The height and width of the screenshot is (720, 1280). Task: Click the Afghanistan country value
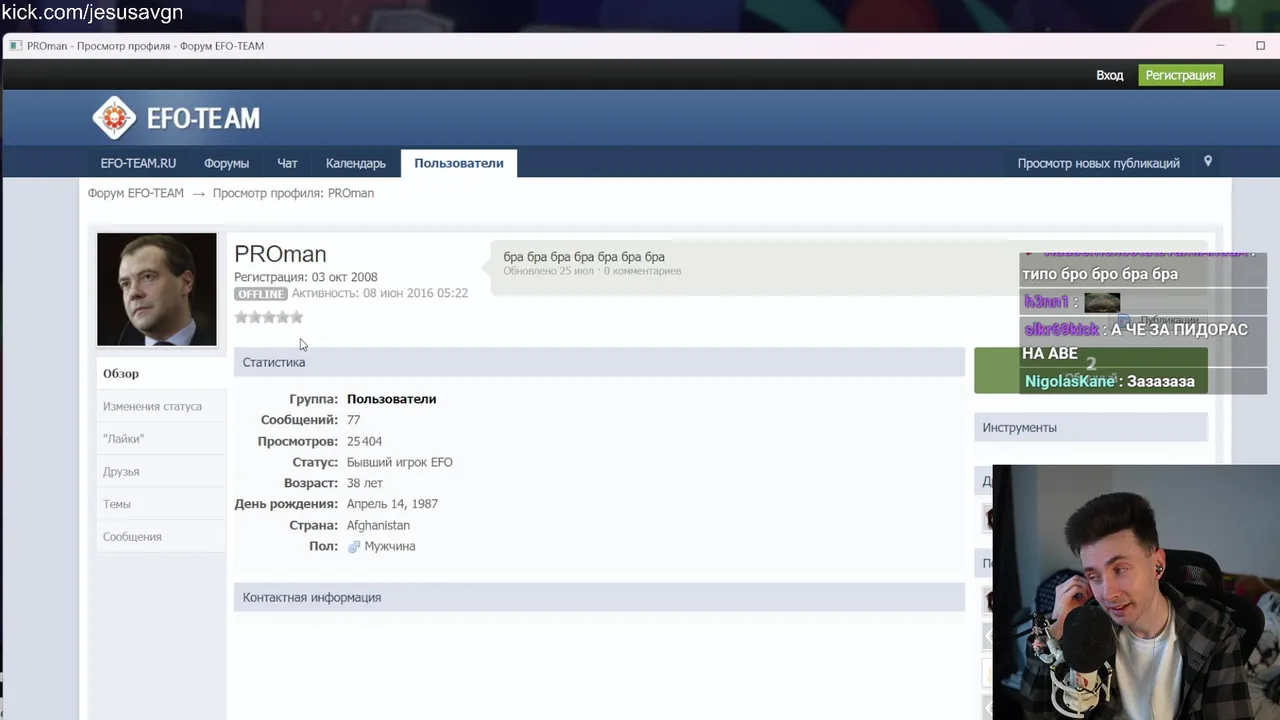click(378, 525)
